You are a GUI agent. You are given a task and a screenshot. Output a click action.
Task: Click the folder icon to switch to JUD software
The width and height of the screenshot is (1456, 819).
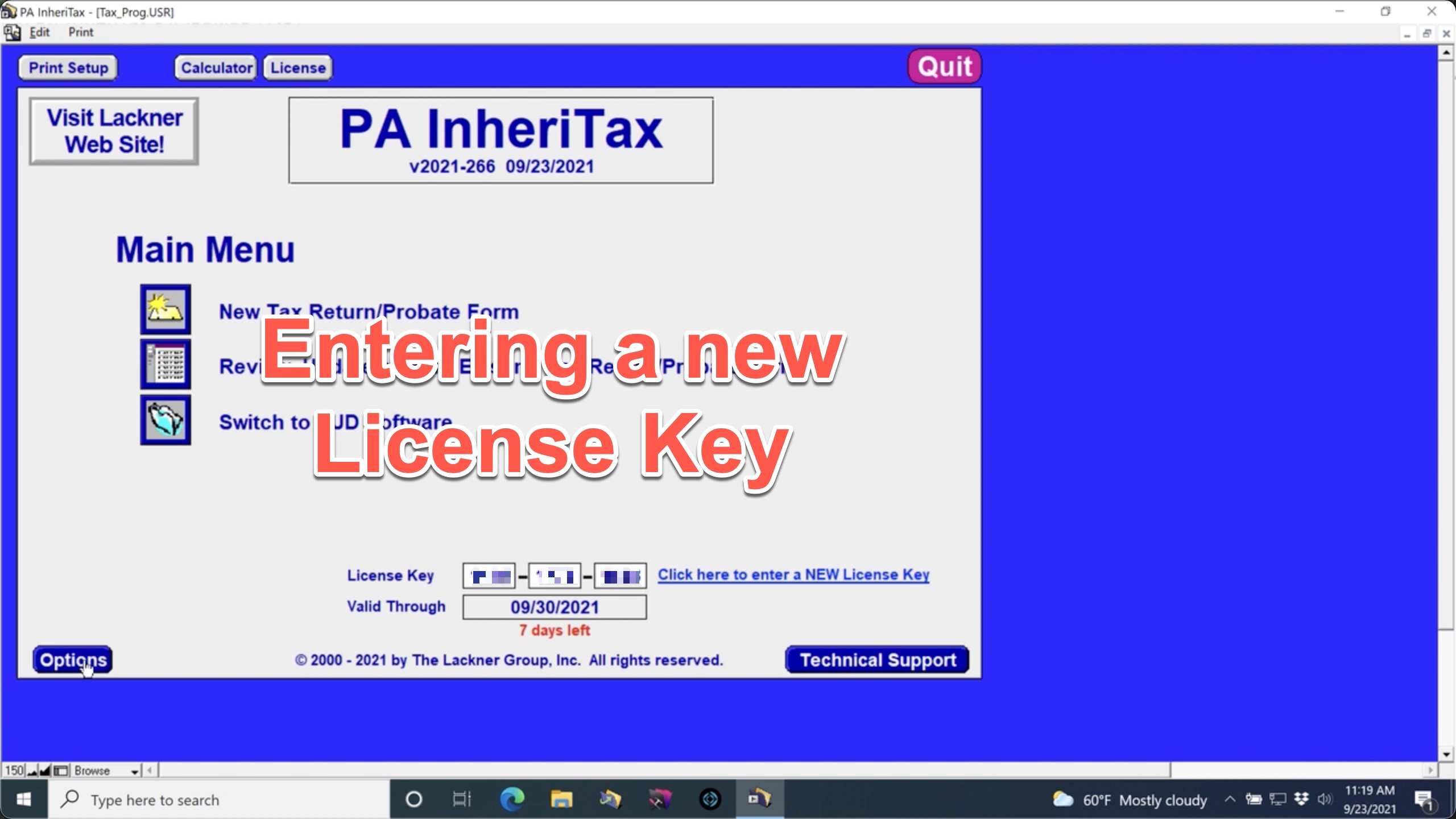coord(166,420)
